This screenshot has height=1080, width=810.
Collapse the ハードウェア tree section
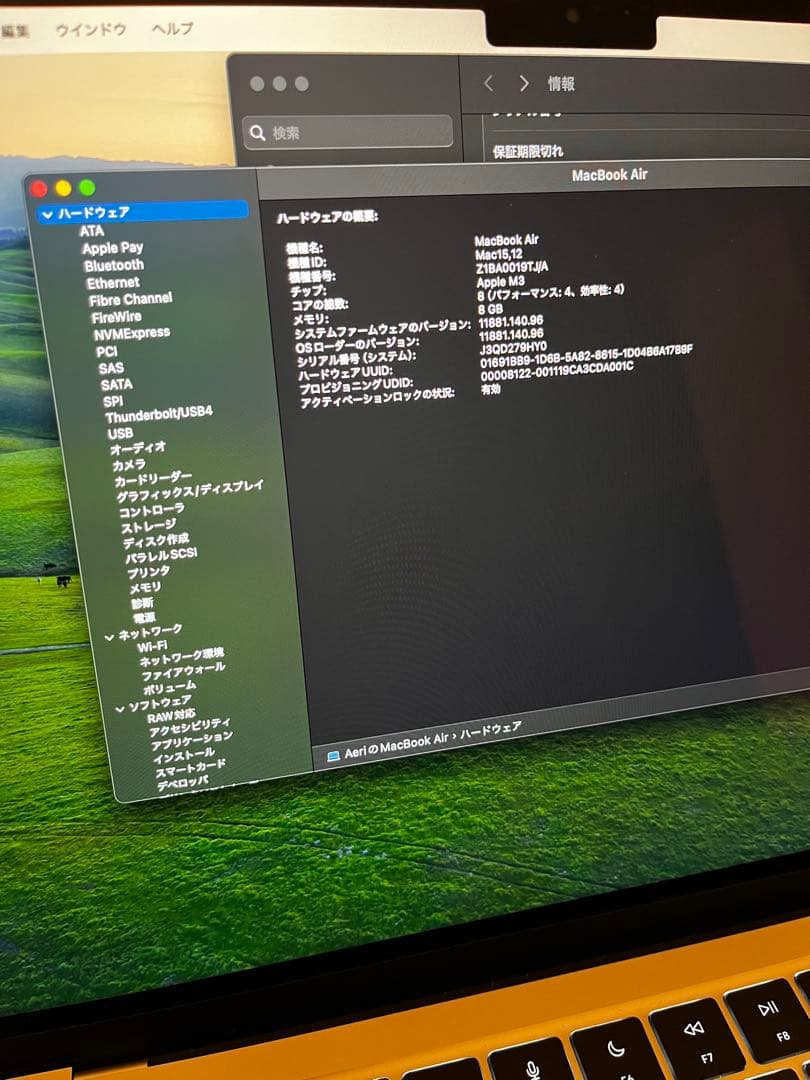point(46,214)
